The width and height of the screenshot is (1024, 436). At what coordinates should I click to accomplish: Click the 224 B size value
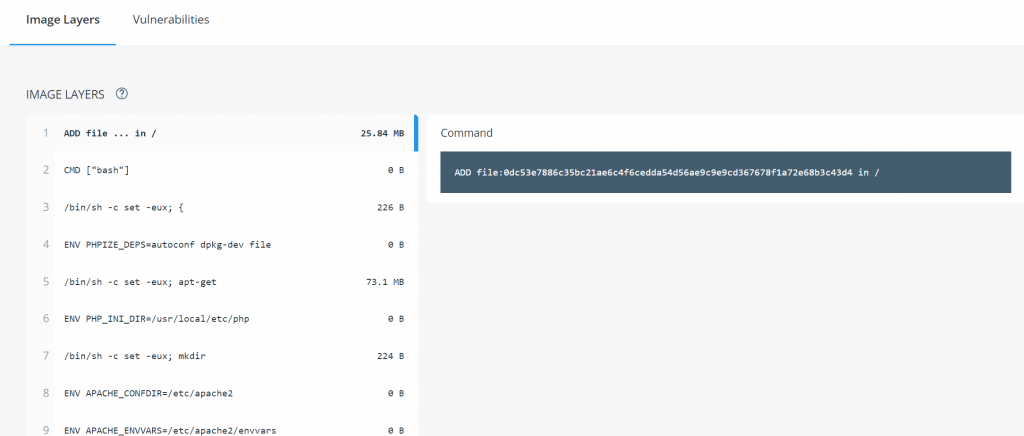[391, 356]
